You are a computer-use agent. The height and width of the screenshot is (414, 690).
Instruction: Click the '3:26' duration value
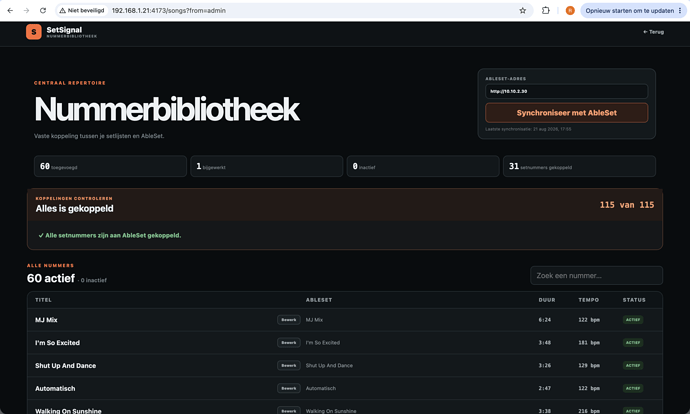point(545,366)
